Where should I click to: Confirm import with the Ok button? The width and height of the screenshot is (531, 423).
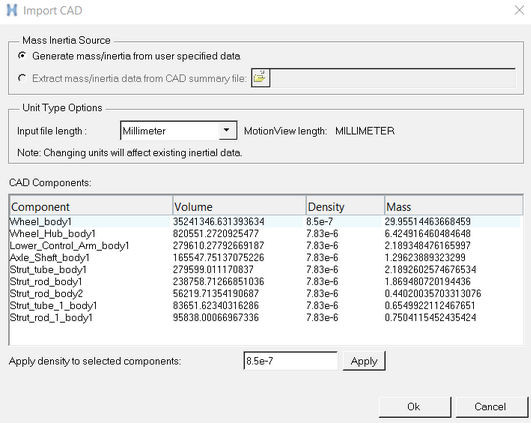(415, 406)
